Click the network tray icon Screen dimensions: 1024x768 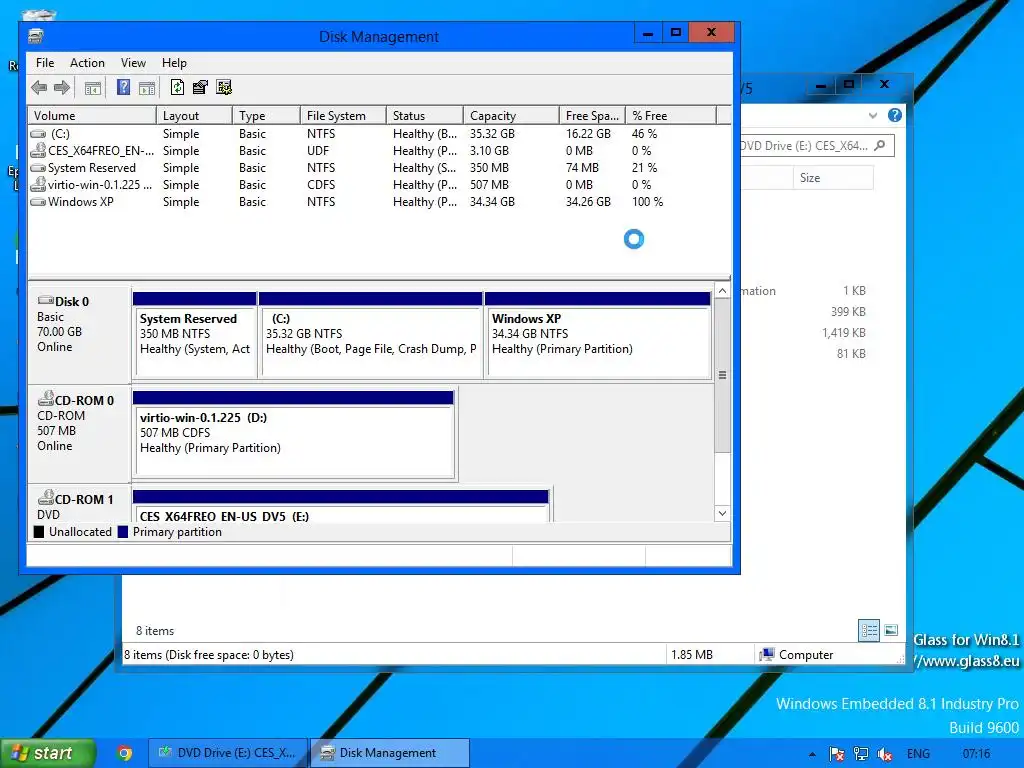[x=861, y=754]
